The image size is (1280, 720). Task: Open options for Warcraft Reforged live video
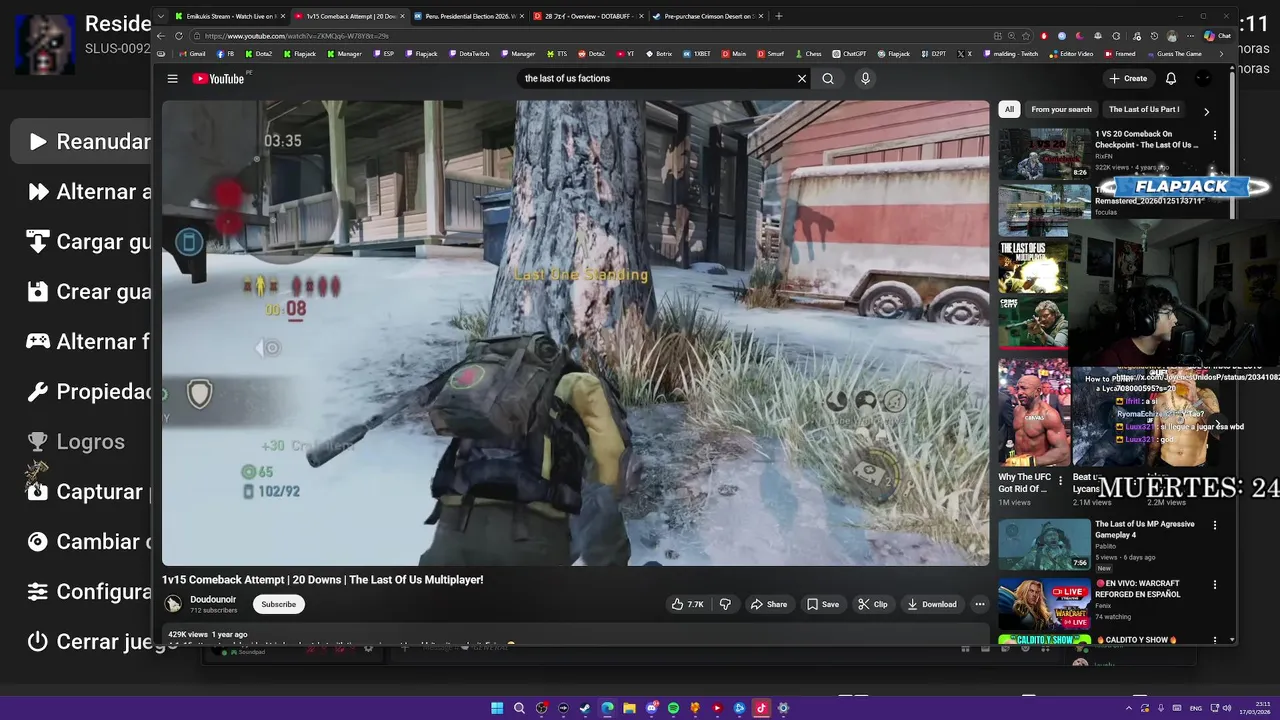click(1215, 584)
